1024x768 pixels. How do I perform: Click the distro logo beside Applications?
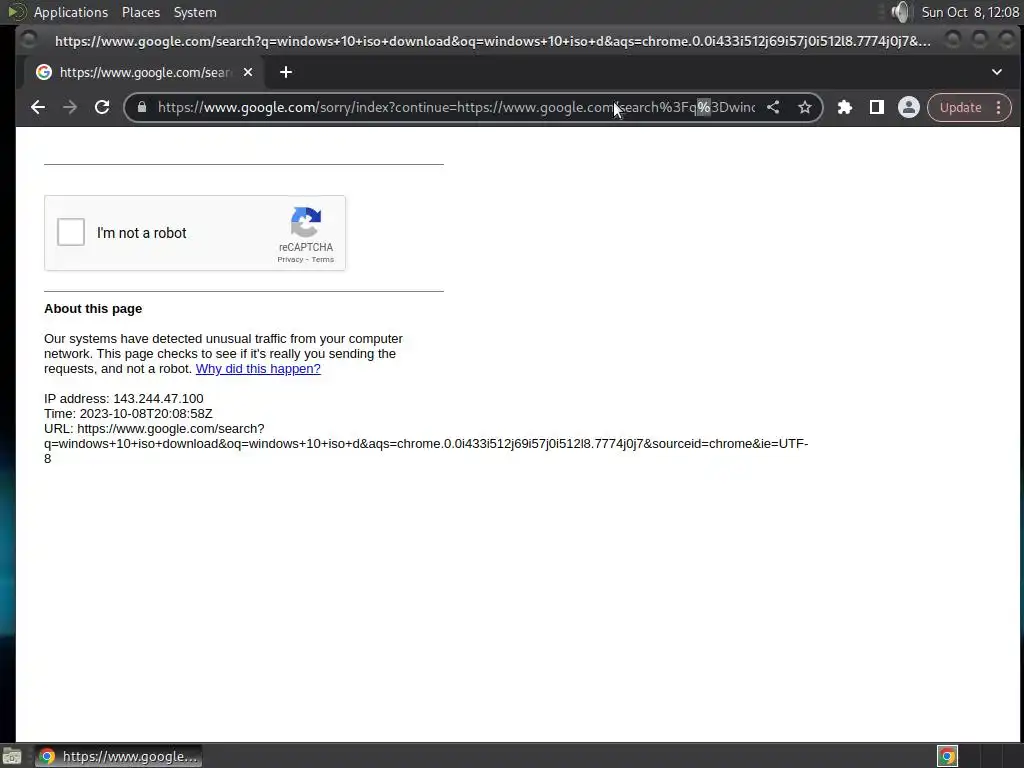(x=16, y=12)
